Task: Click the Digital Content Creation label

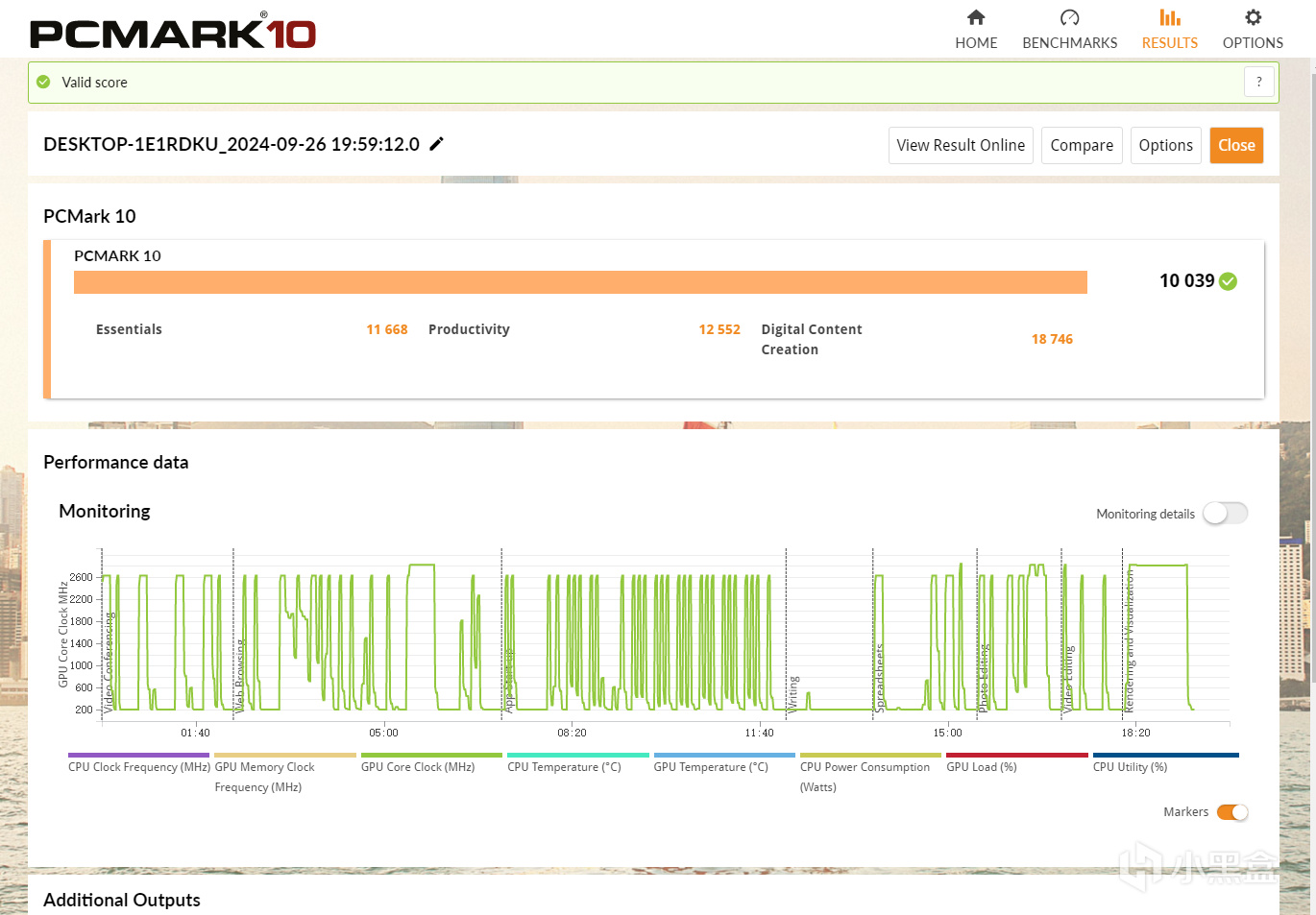Action: click(x=812, y=339)
